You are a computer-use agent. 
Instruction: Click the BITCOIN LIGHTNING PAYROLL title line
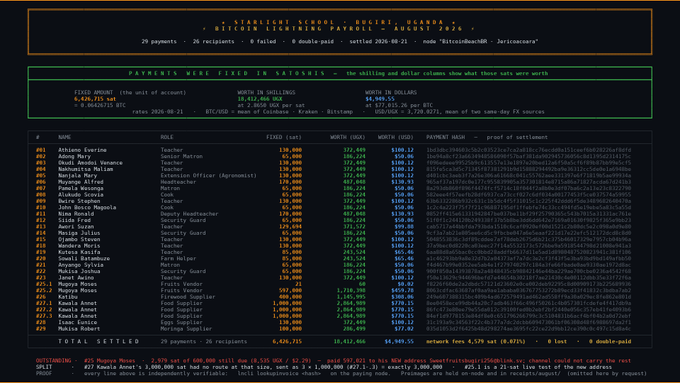tap(340, 29)
